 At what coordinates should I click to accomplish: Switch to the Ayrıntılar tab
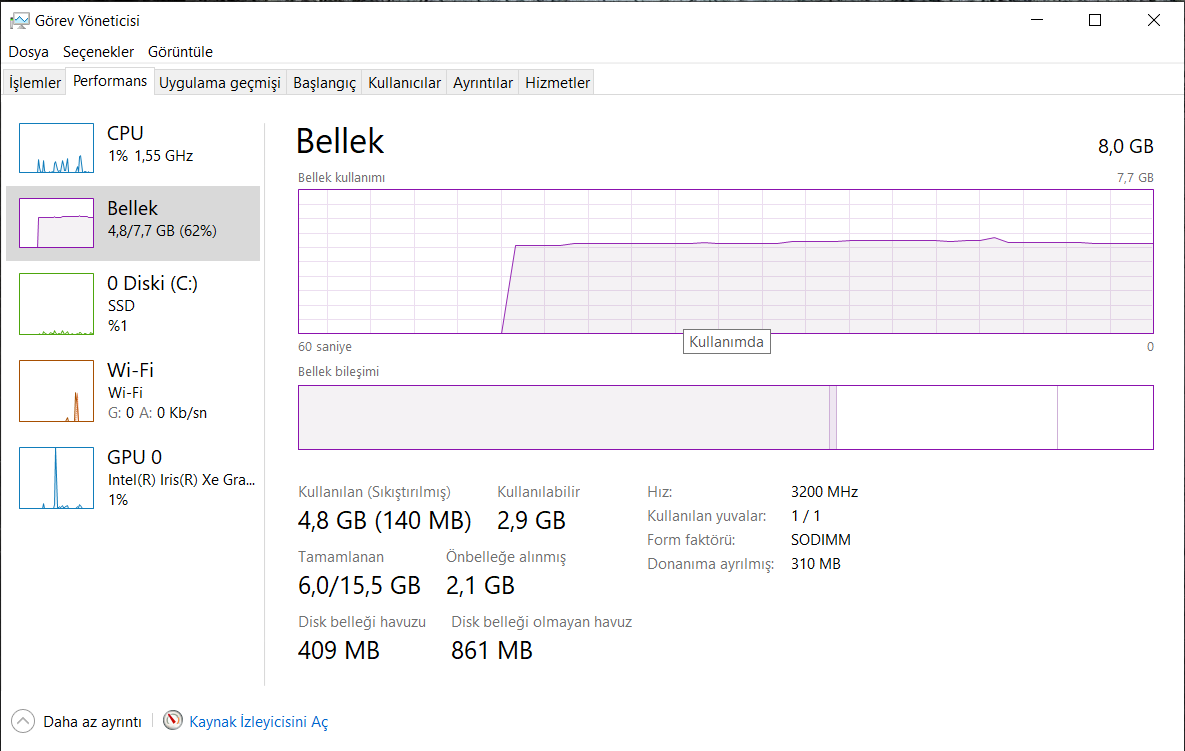tap(483, 83)
